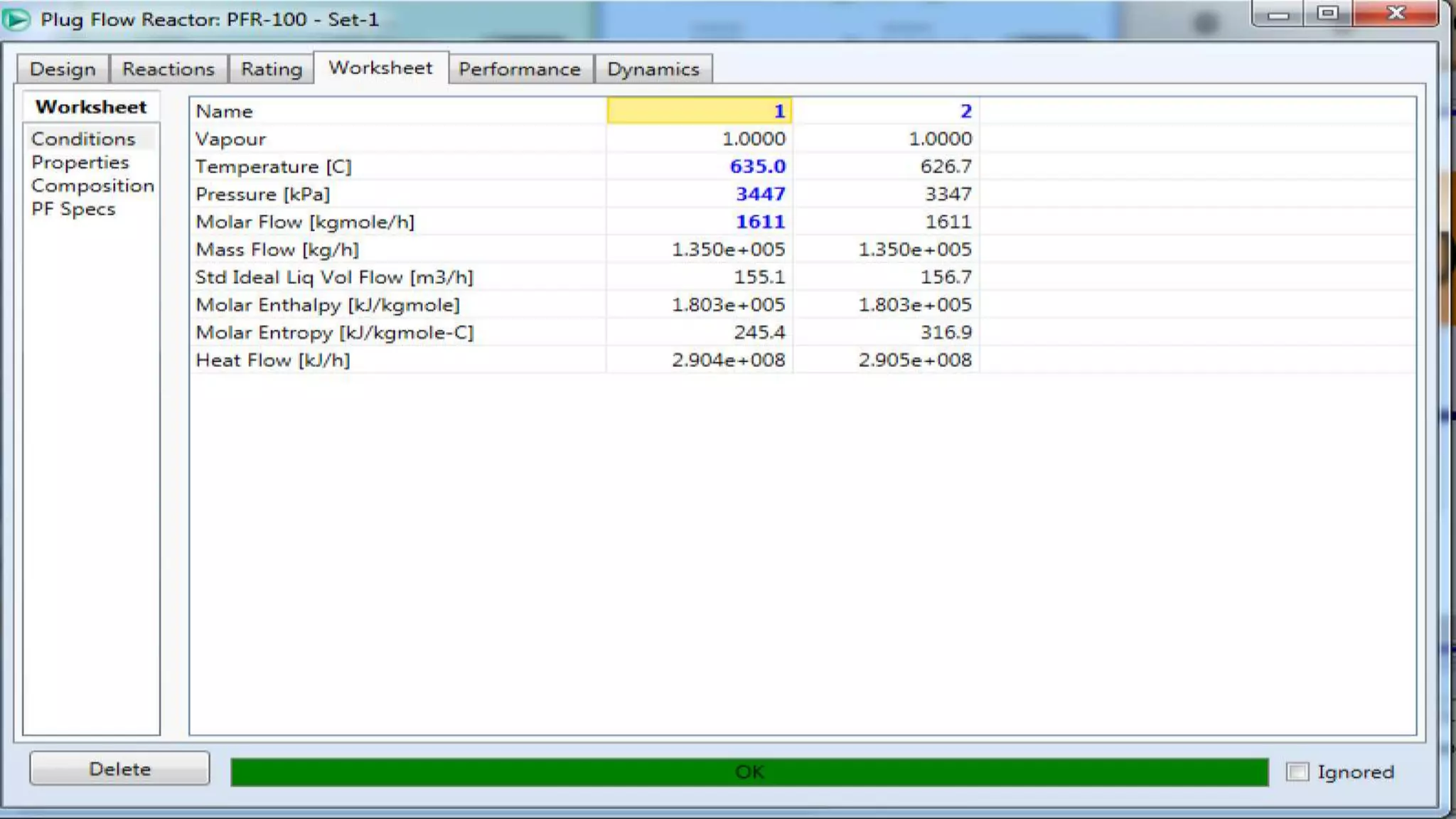
Task: Click the green OK status bar
Action: click(749, 771)
